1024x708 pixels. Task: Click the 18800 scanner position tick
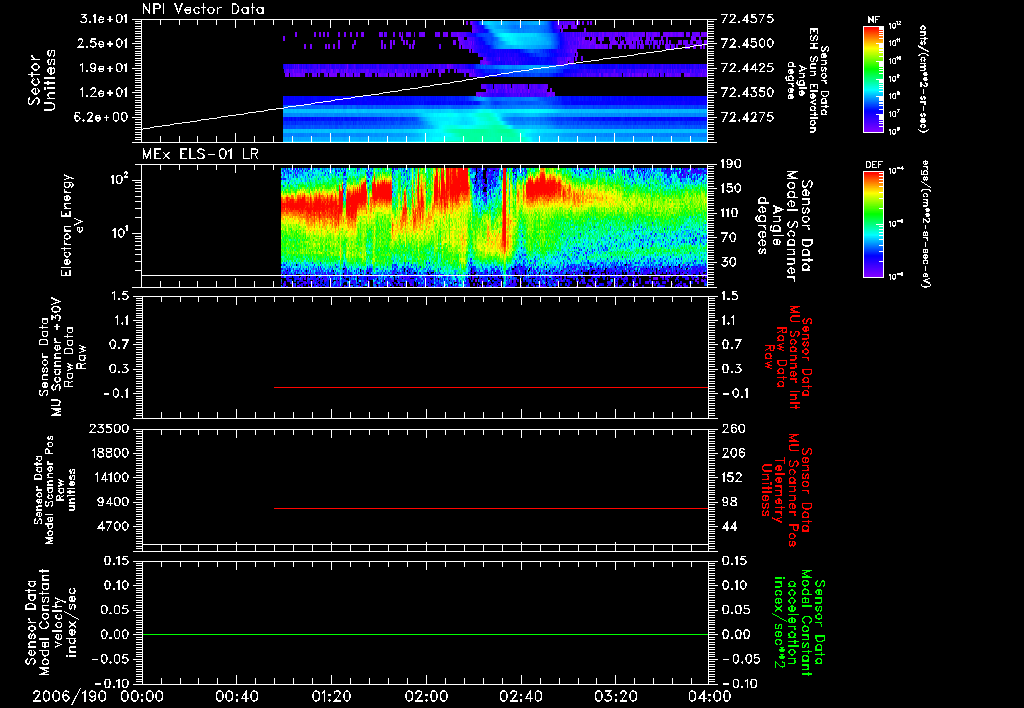109,453
